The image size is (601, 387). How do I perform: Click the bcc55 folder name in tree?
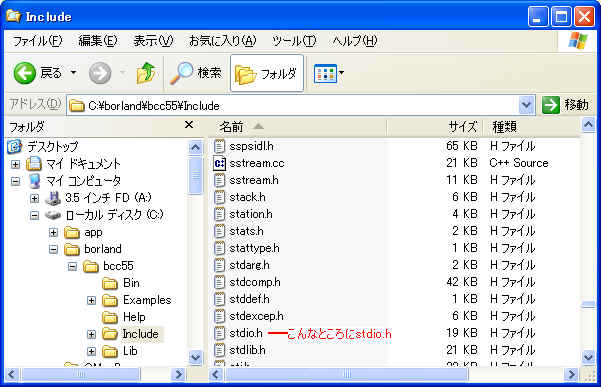[x=118, y=266]
